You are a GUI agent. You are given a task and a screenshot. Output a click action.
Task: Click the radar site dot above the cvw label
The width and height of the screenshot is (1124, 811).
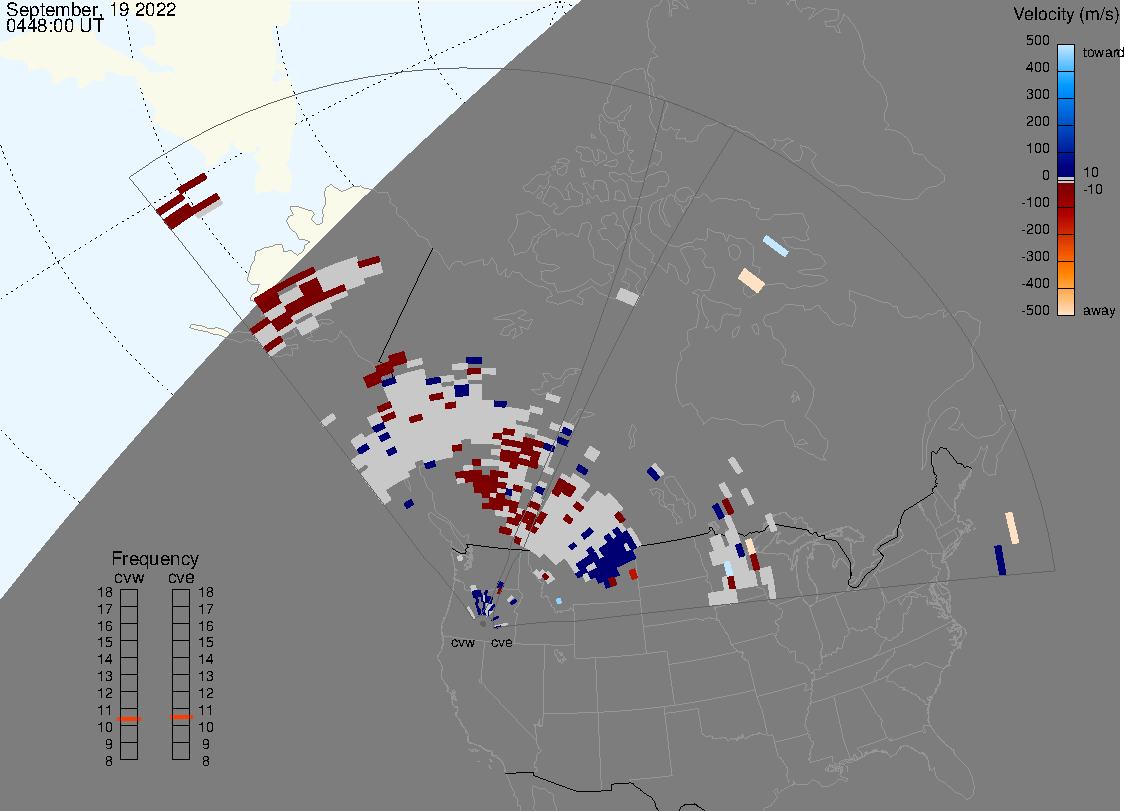point(483,624)
